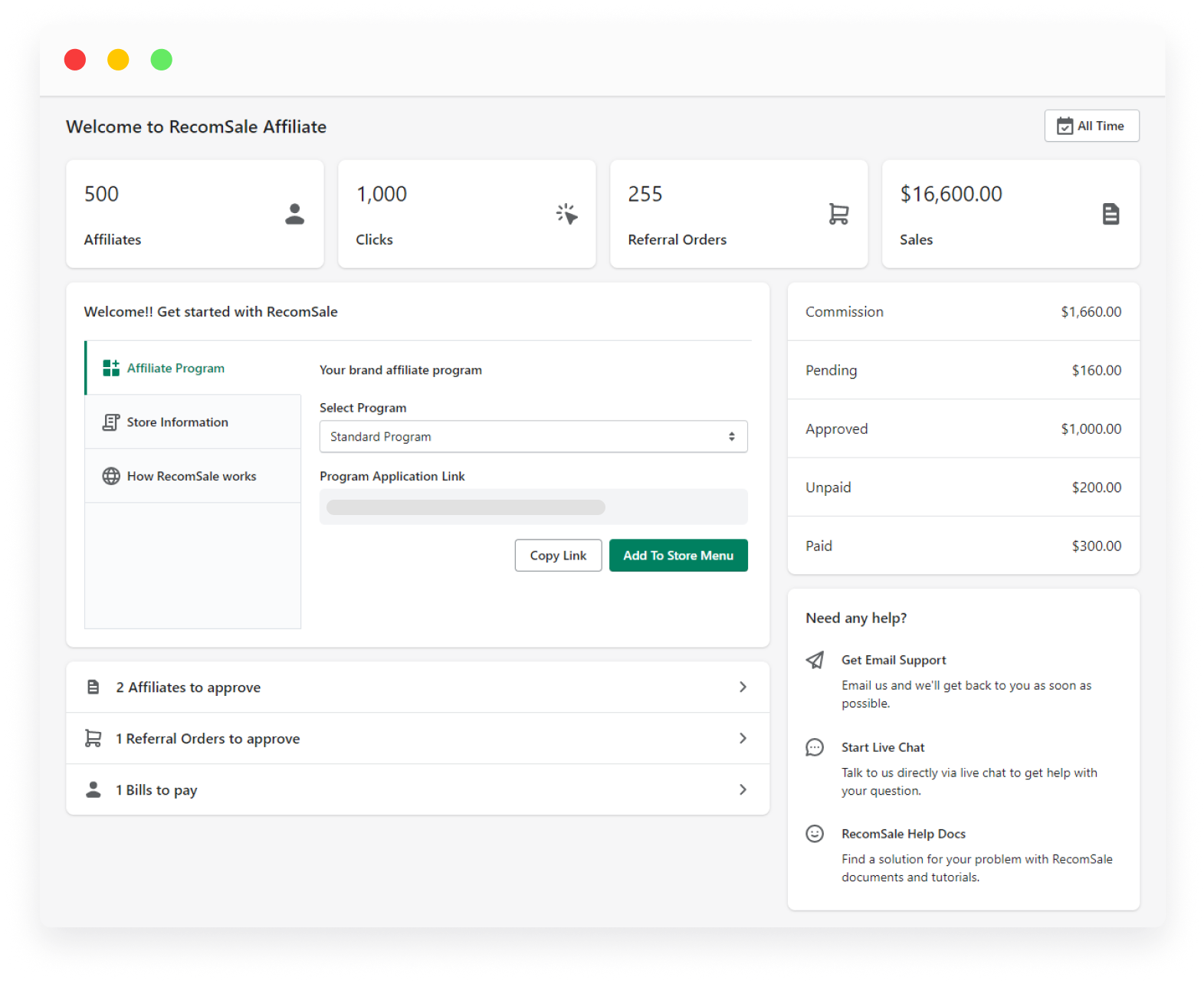Screen dimensions: 1204x981
Task: Click Add To Store Menu button
Action: click(x=678, y=556)
